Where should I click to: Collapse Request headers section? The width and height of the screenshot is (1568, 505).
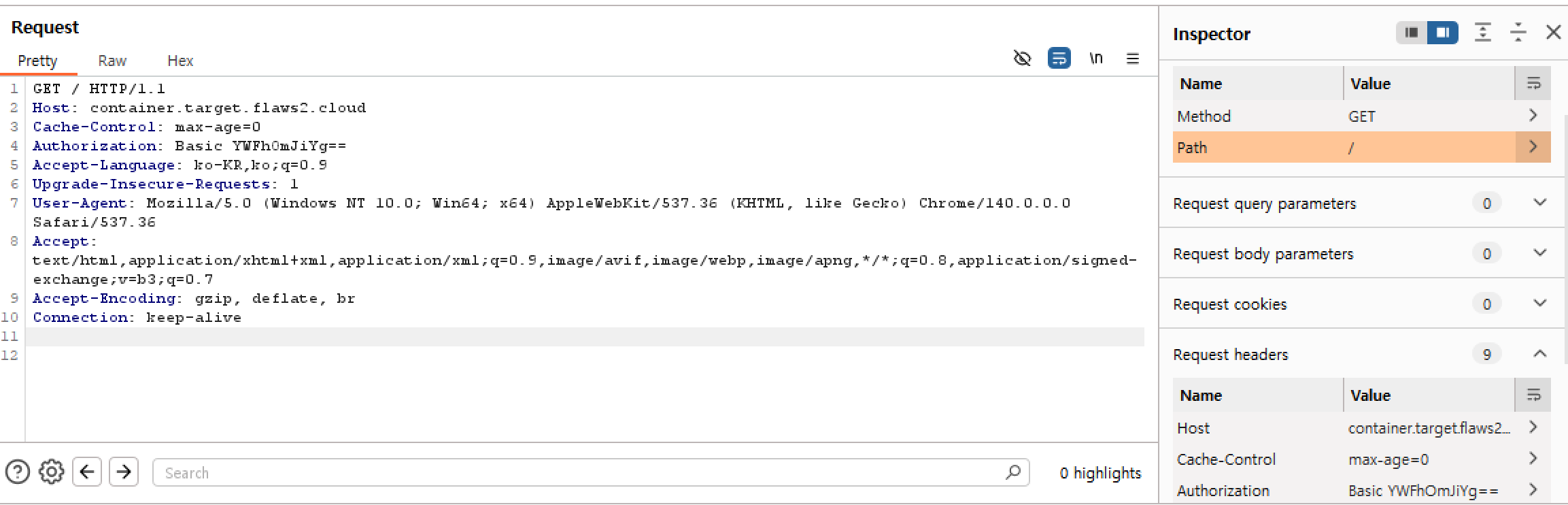coord(1540,354)
